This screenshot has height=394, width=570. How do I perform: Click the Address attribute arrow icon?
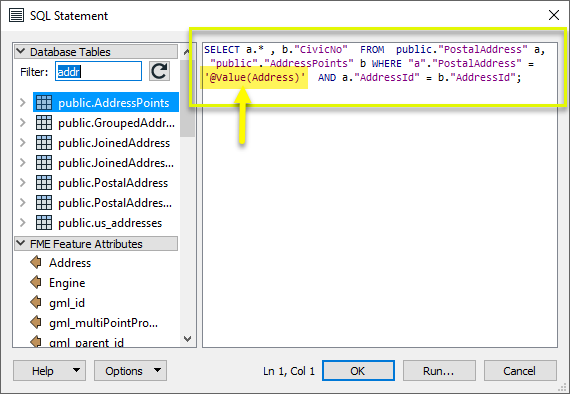(36, 262)
